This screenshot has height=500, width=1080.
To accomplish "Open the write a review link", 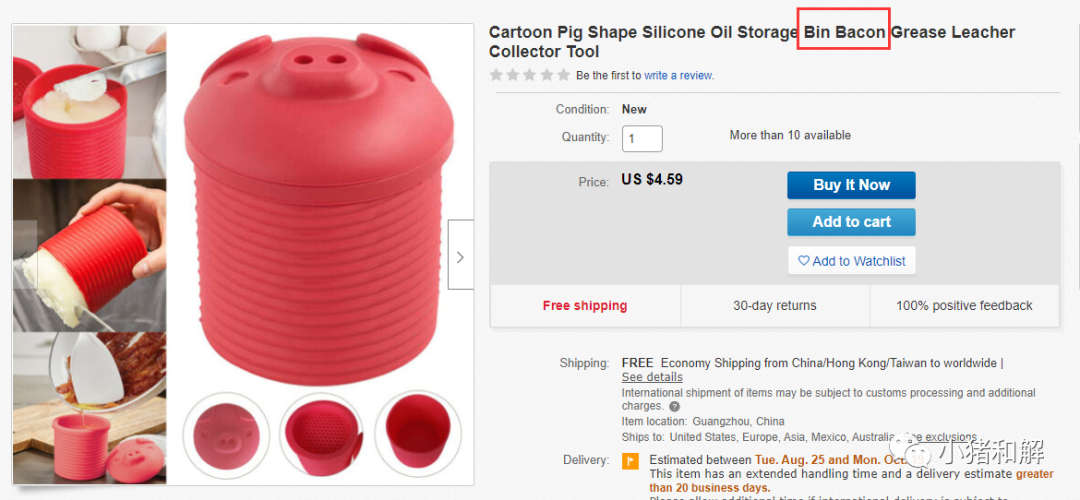I will tap(678, 76).
